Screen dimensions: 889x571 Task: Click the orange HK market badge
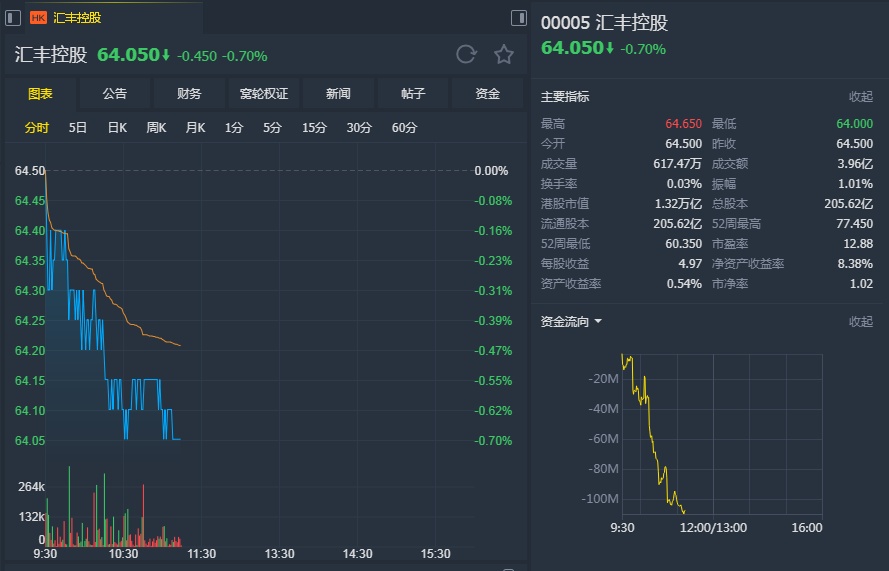click(x=38, y=18)
